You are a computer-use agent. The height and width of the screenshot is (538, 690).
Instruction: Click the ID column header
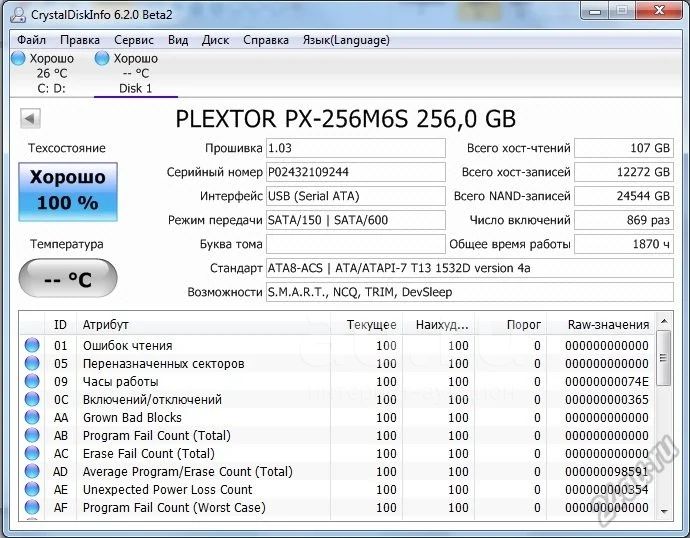click(x=60, y=325)
